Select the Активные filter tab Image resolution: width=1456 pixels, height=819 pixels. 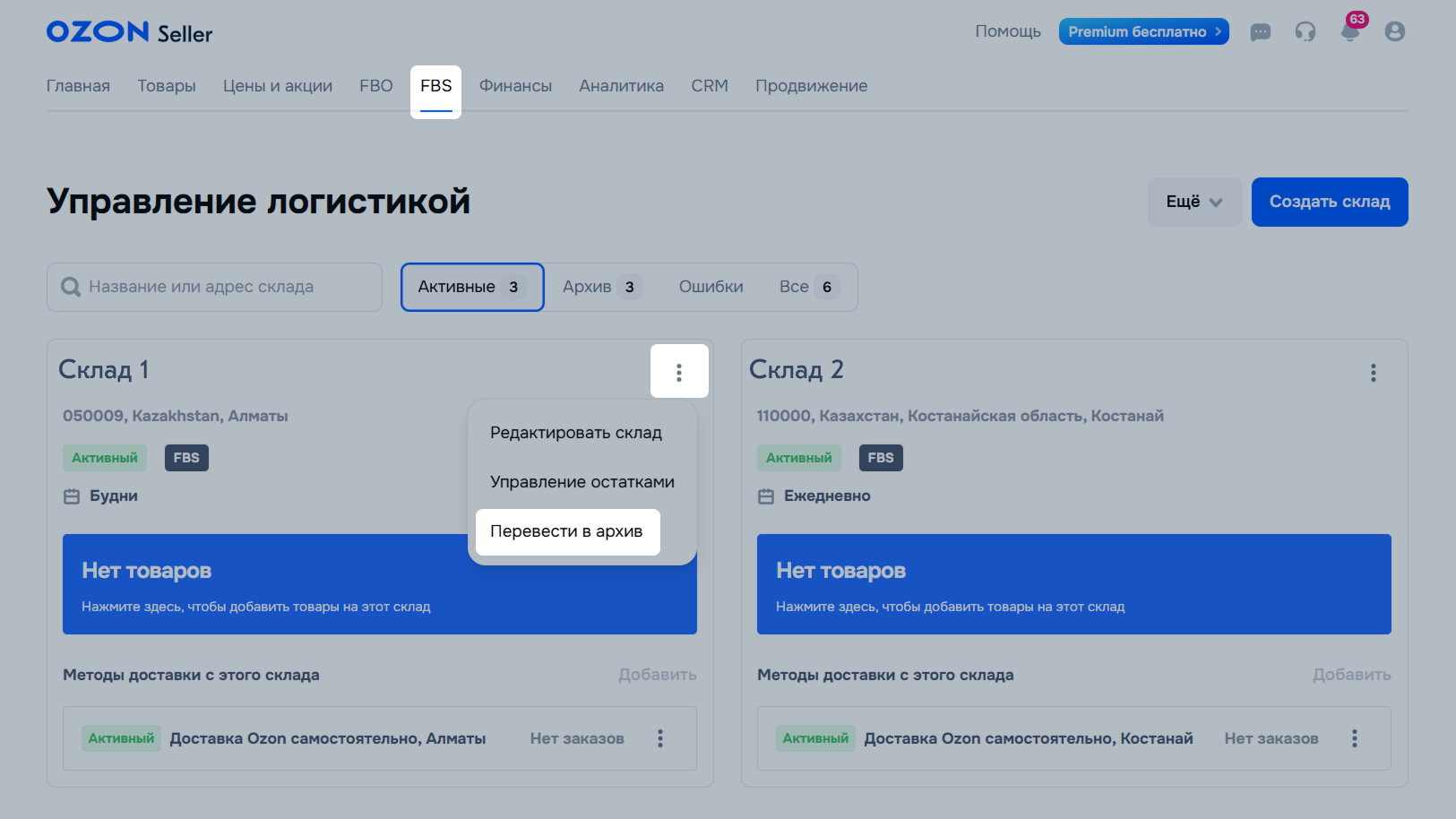(472, 287)
